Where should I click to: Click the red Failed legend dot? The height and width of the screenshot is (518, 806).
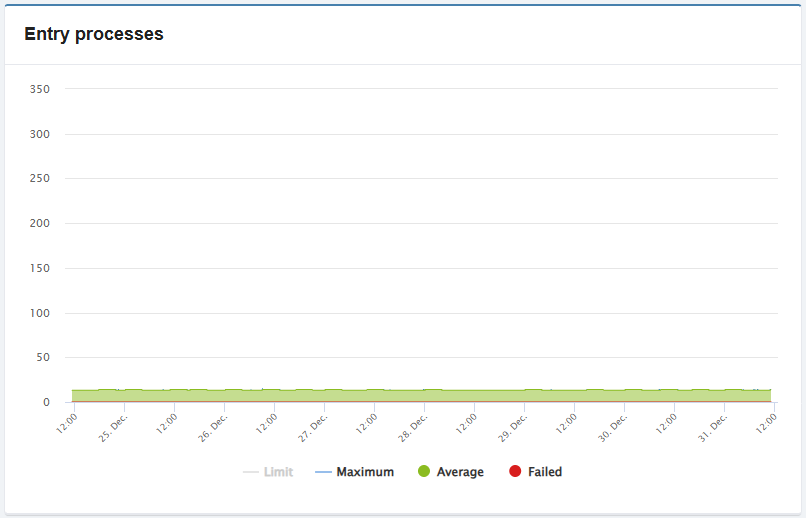tap(515, 472)
